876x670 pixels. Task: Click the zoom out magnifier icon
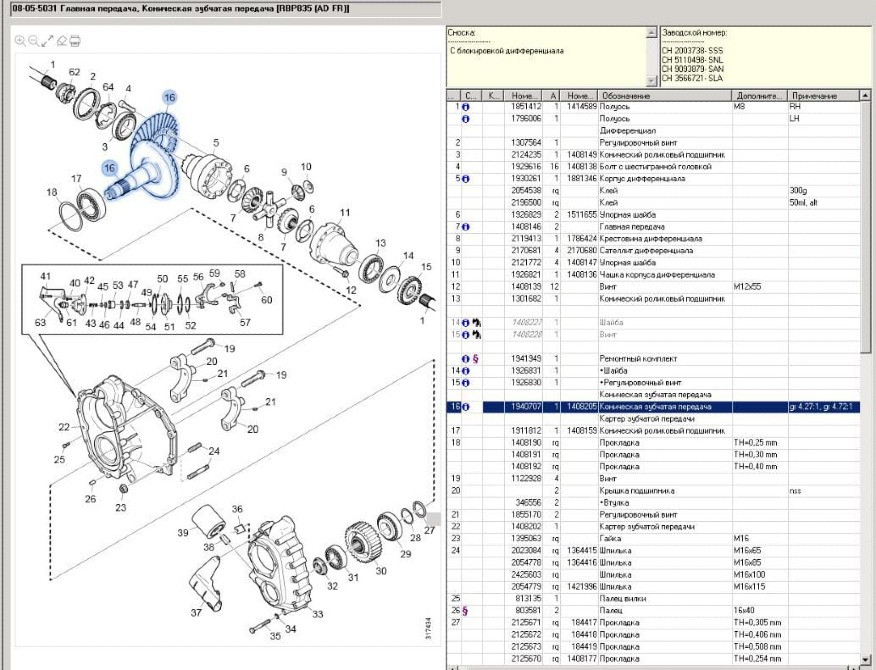click(x=34, y=41)
